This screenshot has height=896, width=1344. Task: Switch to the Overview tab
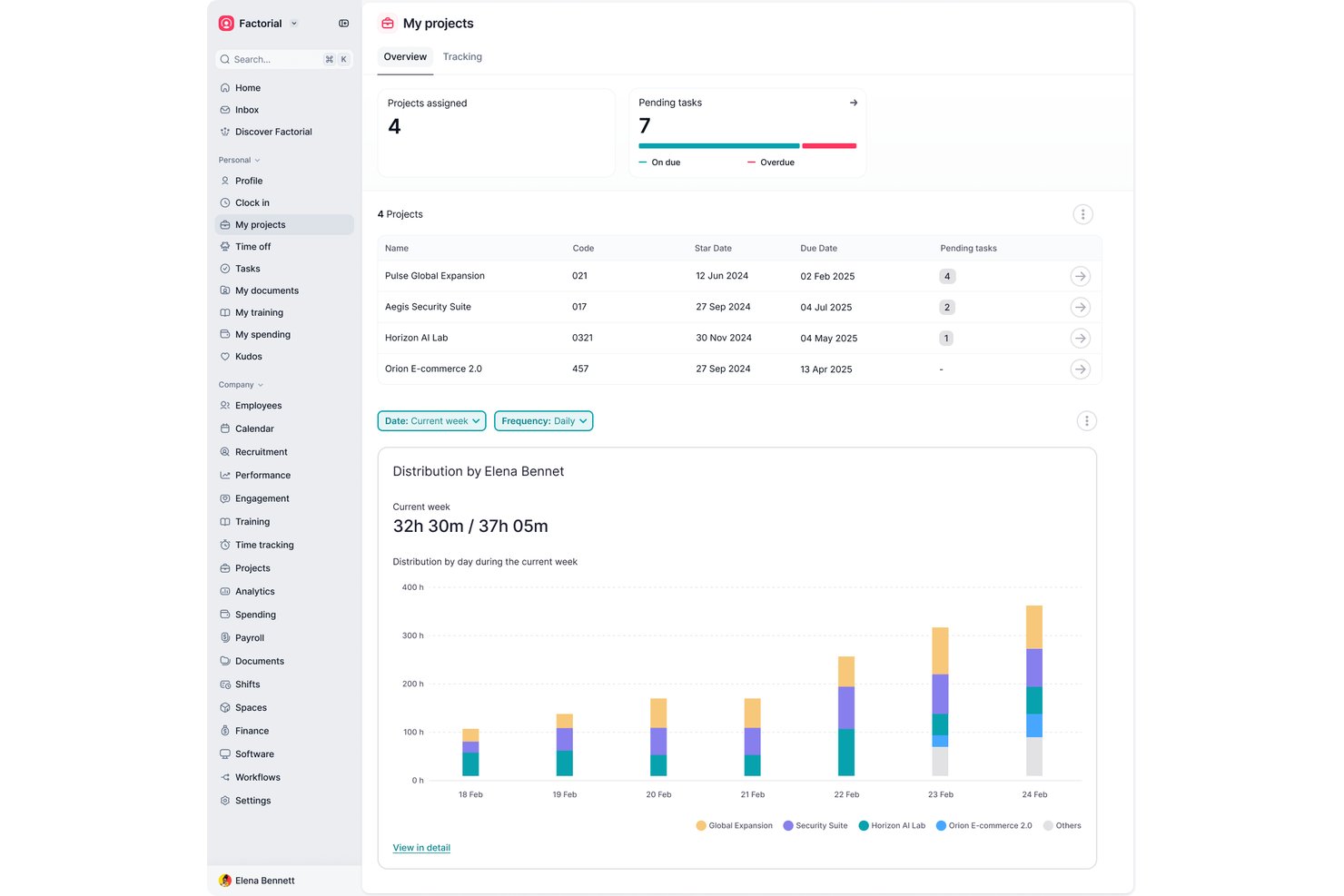pyautogui.click(x=405, y=57)
